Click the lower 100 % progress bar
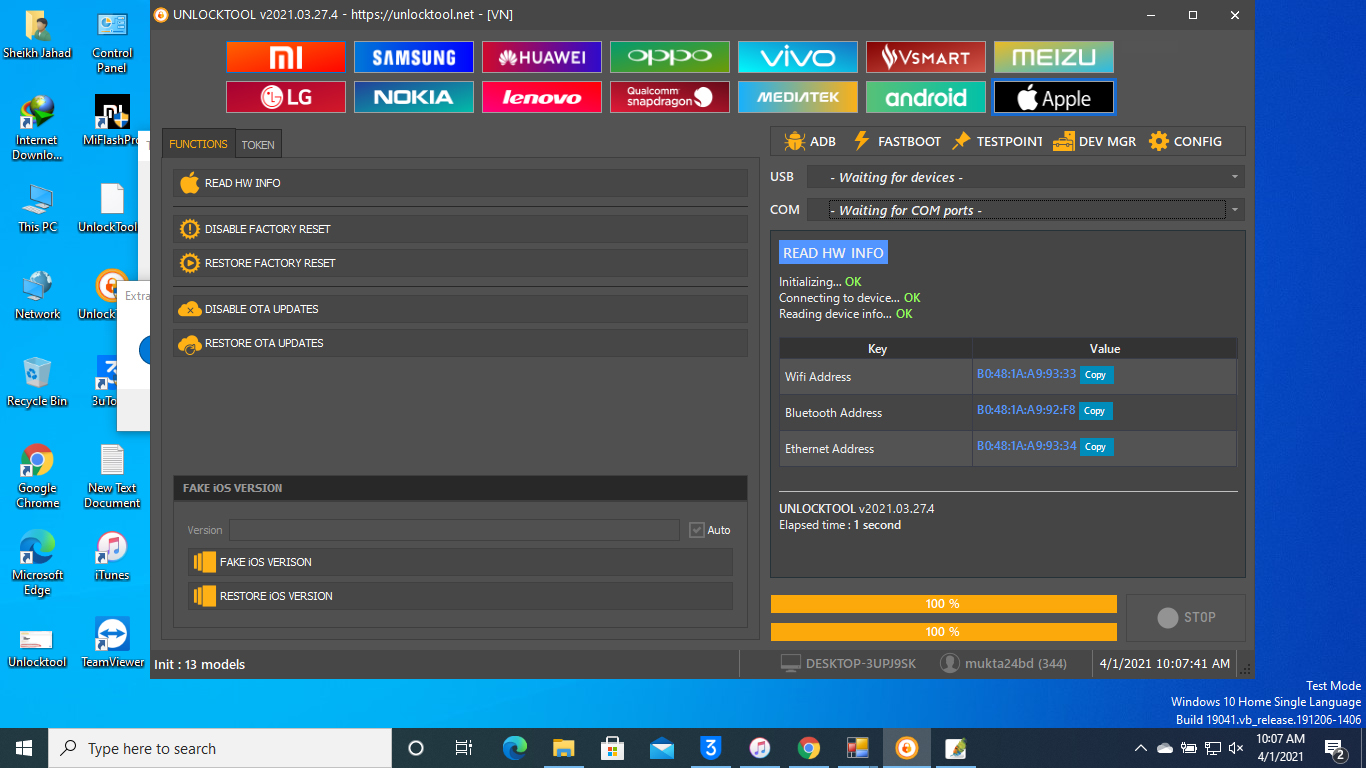This screenshot has width=1366, height=768. click(943, 632)
